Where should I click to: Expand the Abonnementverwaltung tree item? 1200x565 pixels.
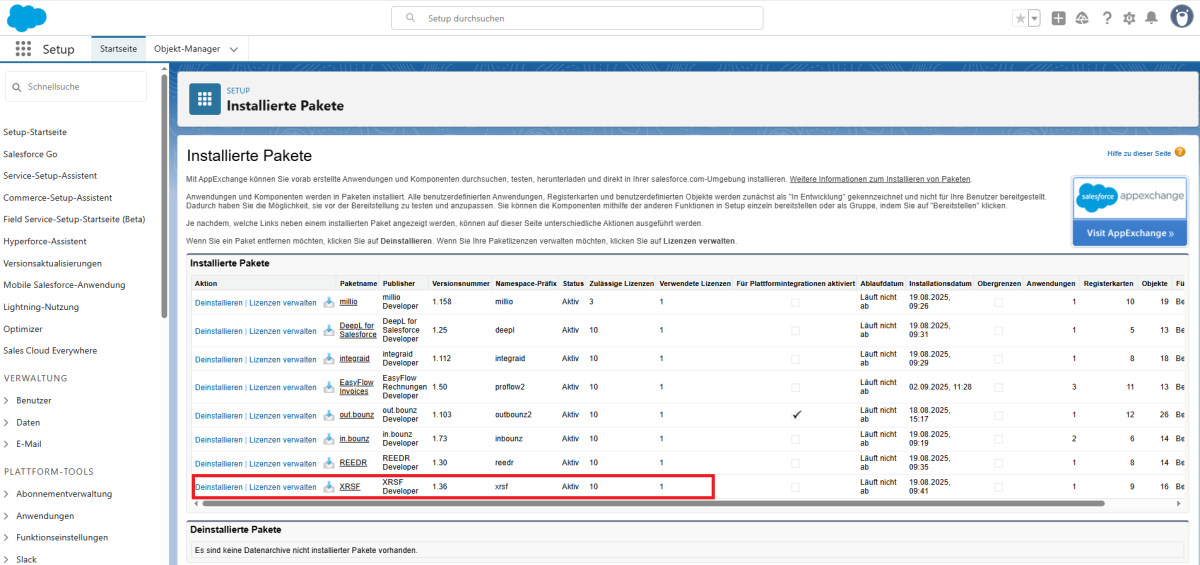tap(7, 494)
